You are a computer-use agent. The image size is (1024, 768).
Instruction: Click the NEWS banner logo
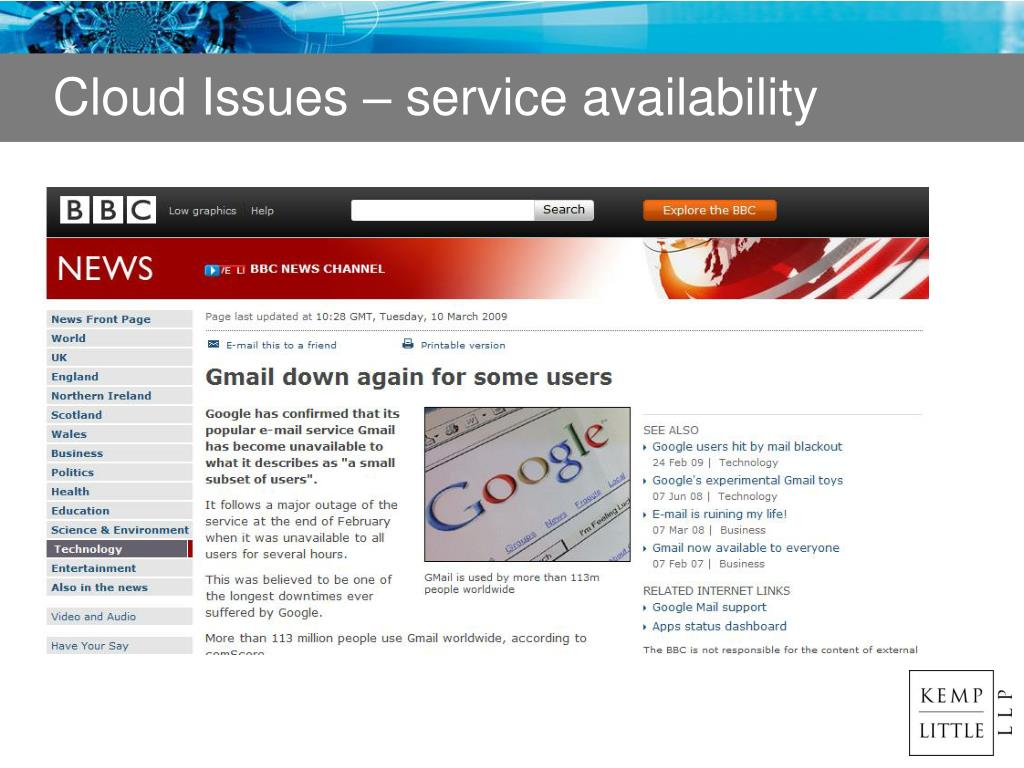(x=105, y=268)
